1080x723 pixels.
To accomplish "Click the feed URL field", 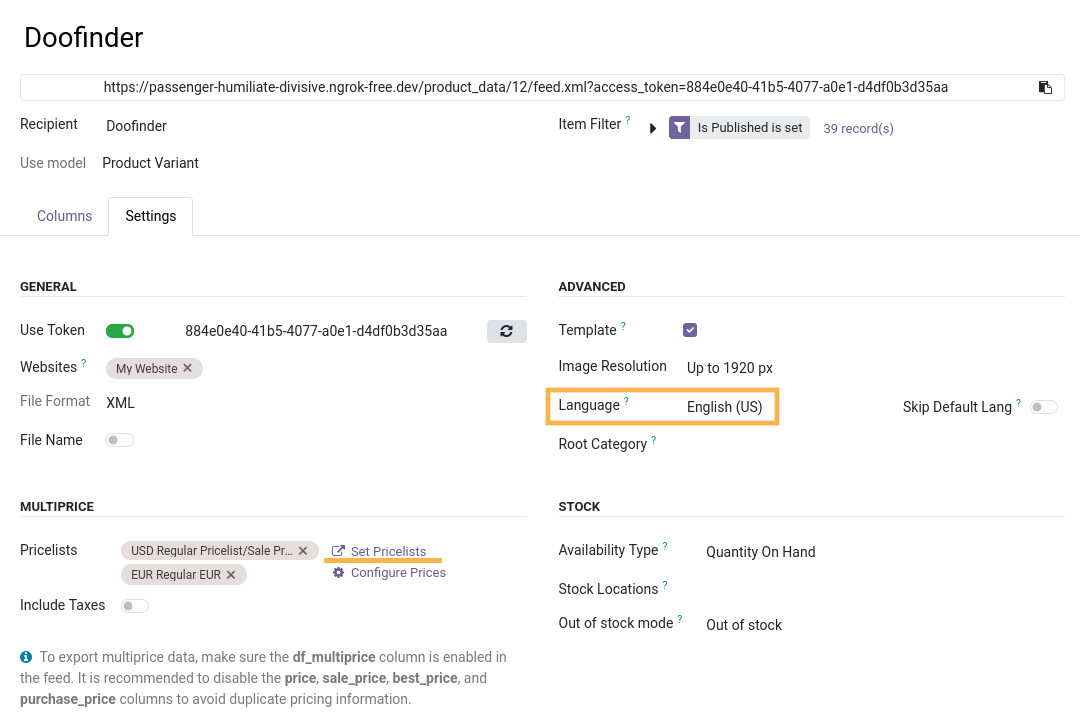I will click(526, 87).
